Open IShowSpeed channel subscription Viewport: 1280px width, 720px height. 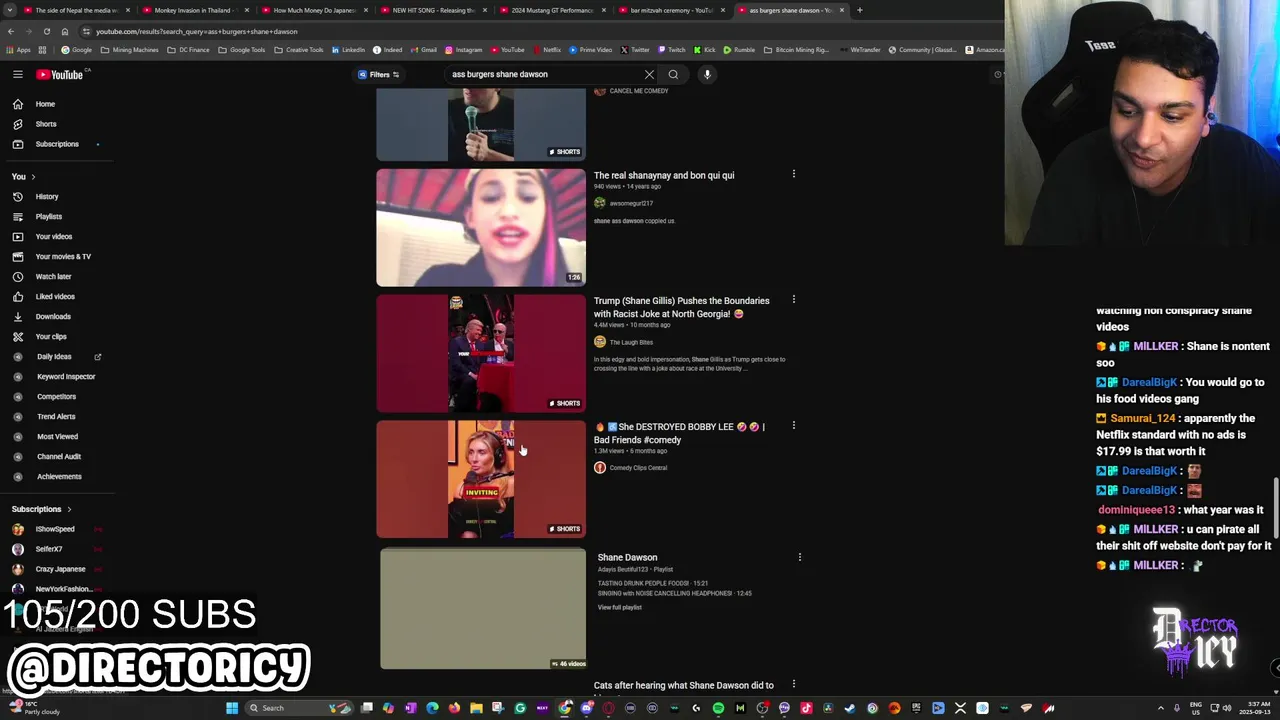click(x=55, y=529)
